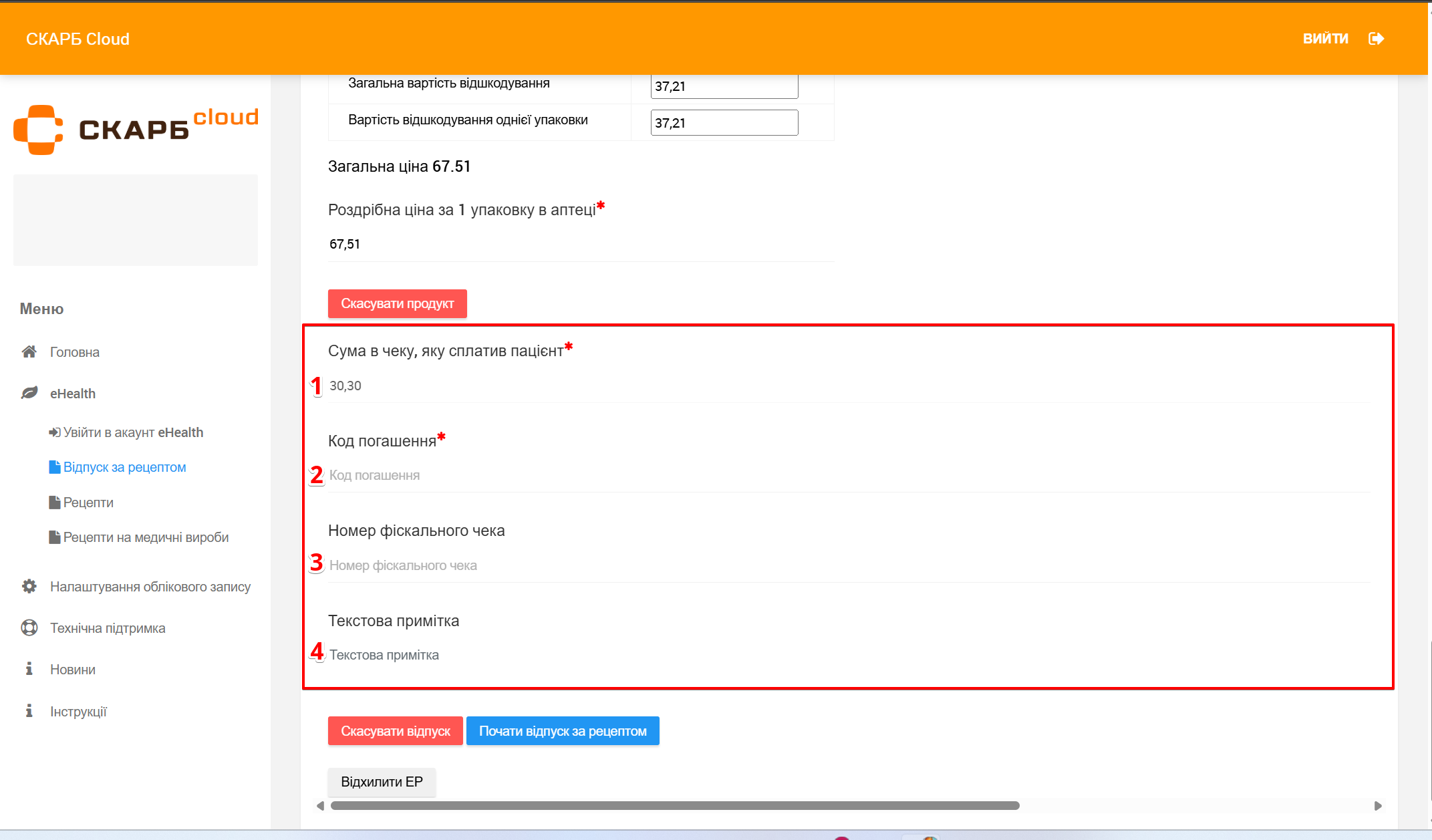The width and height of the screenshot is (1432, 840).
Task: Open Відпуск за рецептом menu item
Action: pyautogui.click(x=124, y=467)
